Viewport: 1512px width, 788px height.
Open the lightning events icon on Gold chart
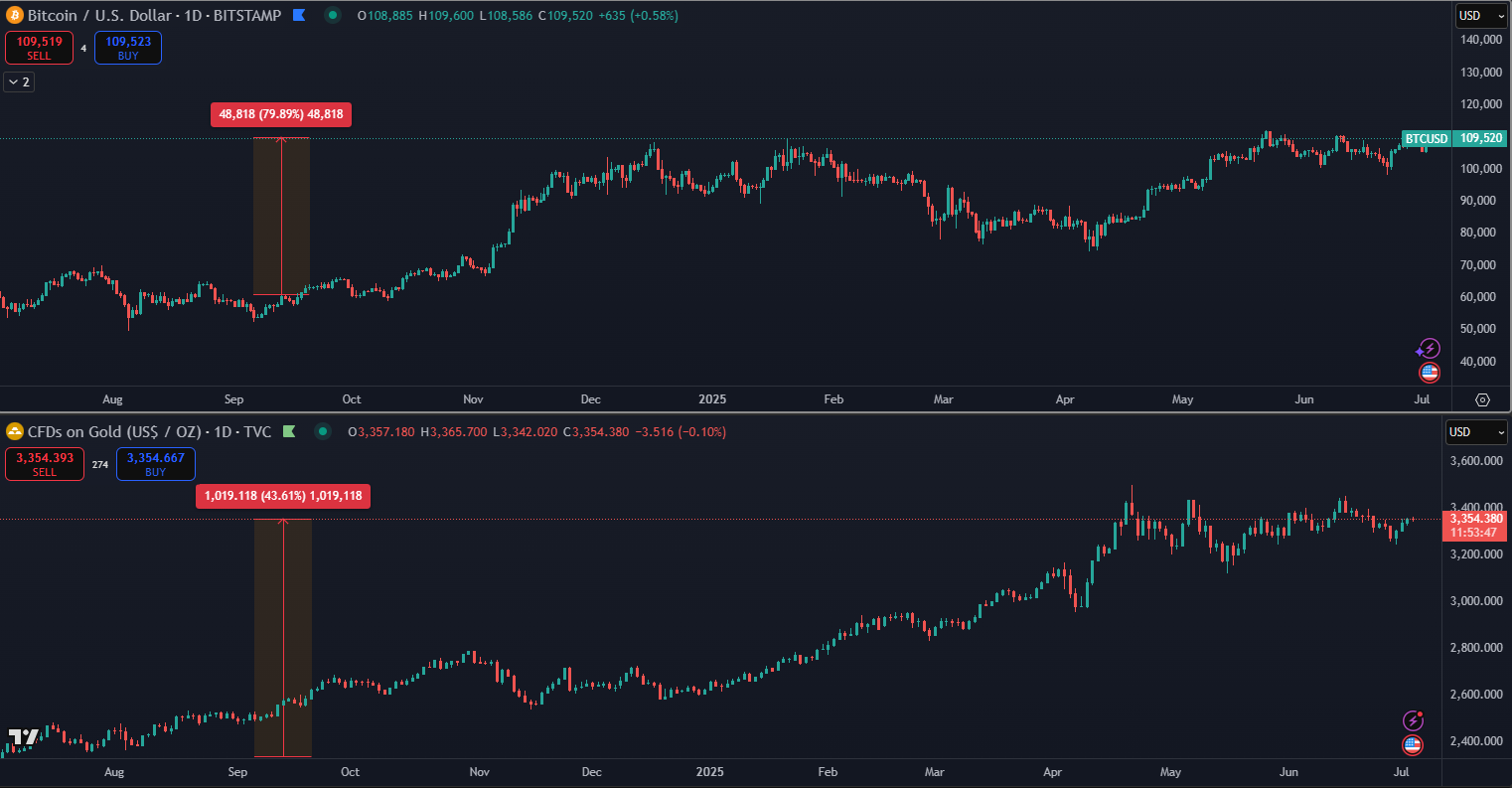pos(1413,720)
